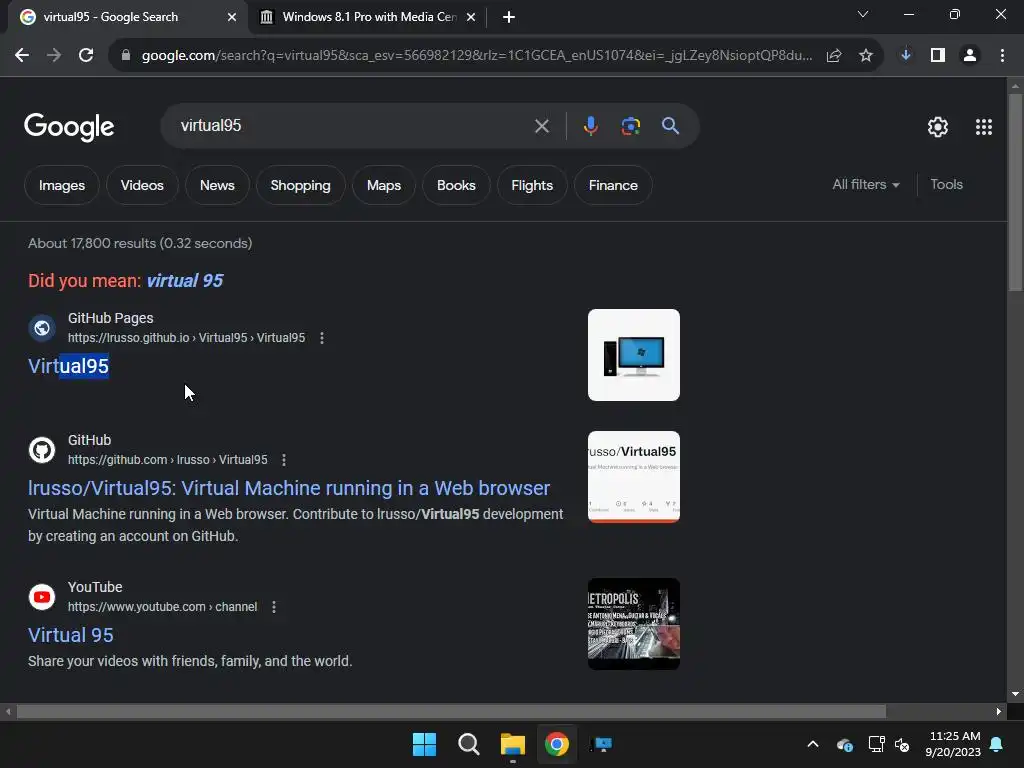Image resolution: width=1024 pixels, height=768 pixels.
Task: Open File Explorer from taskbar
Action: [513, 744]
